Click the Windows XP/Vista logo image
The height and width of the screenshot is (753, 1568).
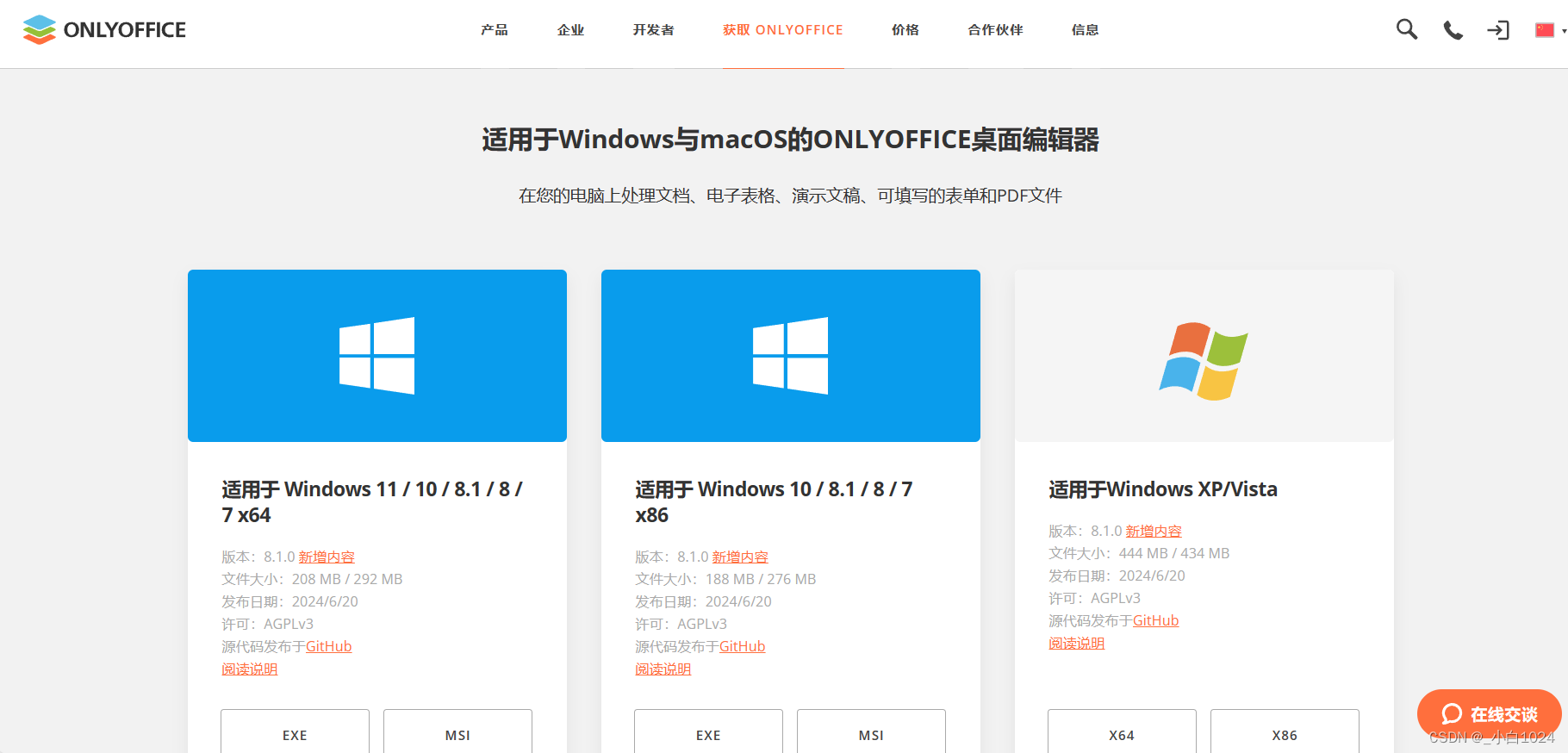click(1204, 361)
